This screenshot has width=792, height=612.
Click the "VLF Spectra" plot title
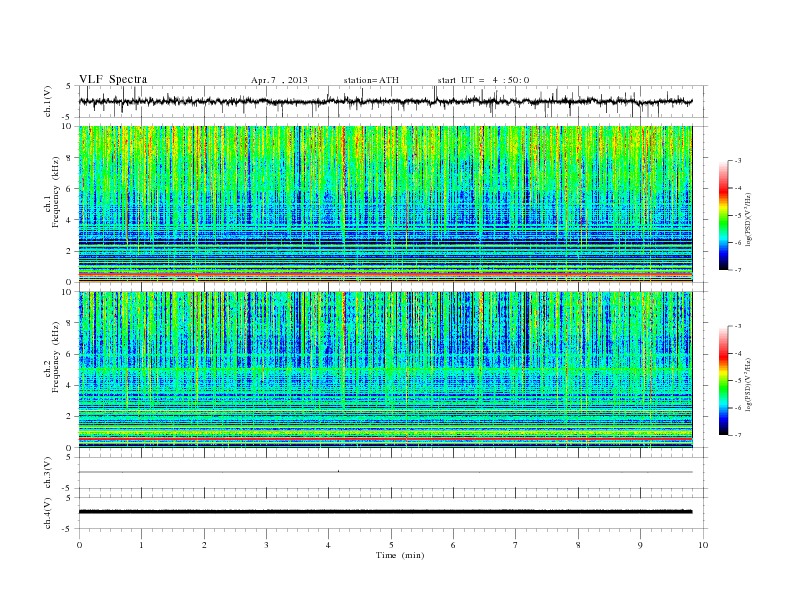coord(113,79)
